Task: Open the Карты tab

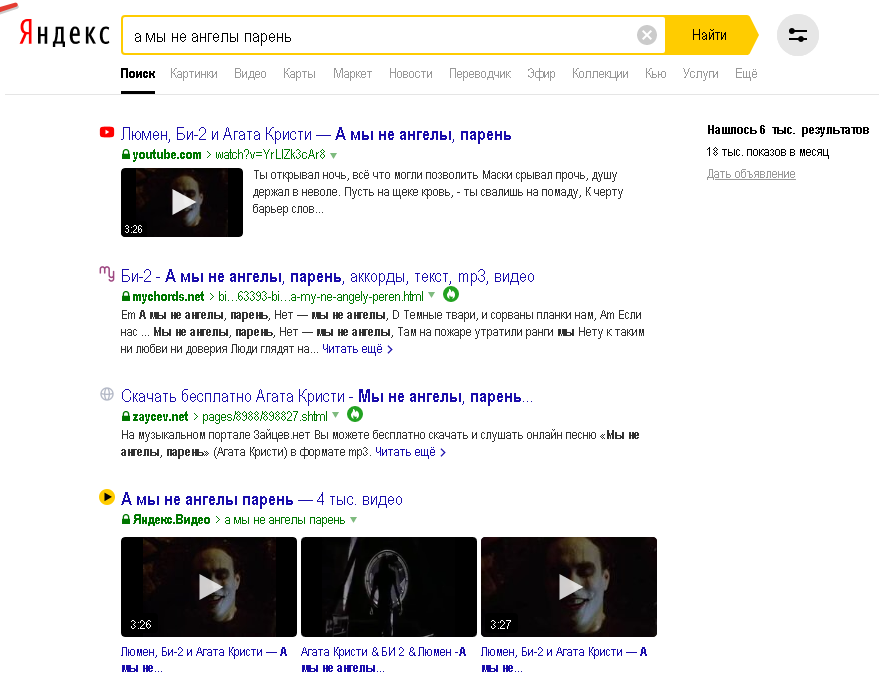Action: point(299,73)
